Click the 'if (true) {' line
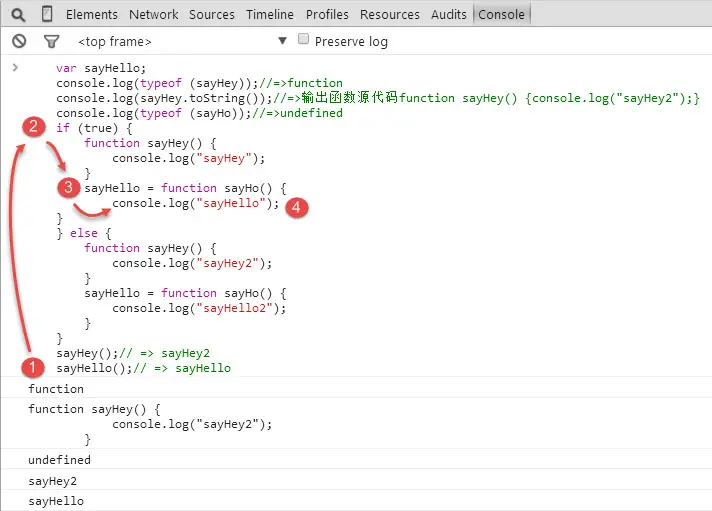 [94, 128]
